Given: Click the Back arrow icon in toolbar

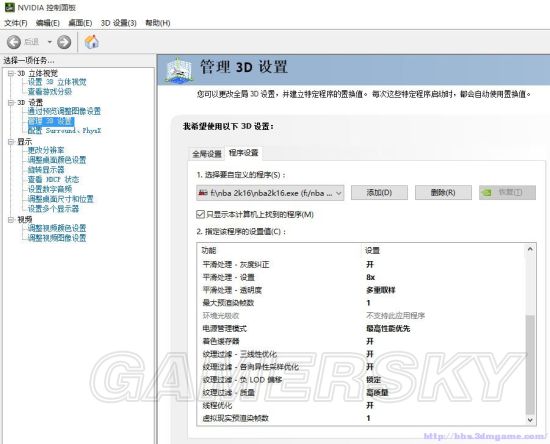Looking at the screenshot, I should pos(14,42).
